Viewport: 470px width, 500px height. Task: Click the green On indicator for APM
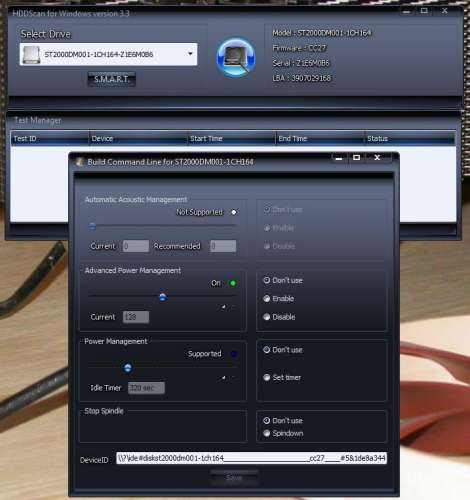tap(233, 283)
